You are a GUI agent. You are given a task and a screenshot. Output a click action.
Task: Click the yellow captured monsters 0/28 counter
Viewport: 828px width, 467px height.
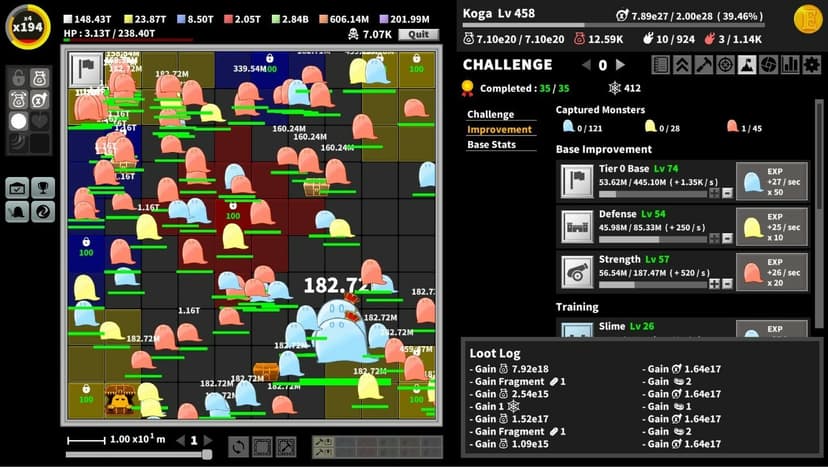(x=662, y=127)
